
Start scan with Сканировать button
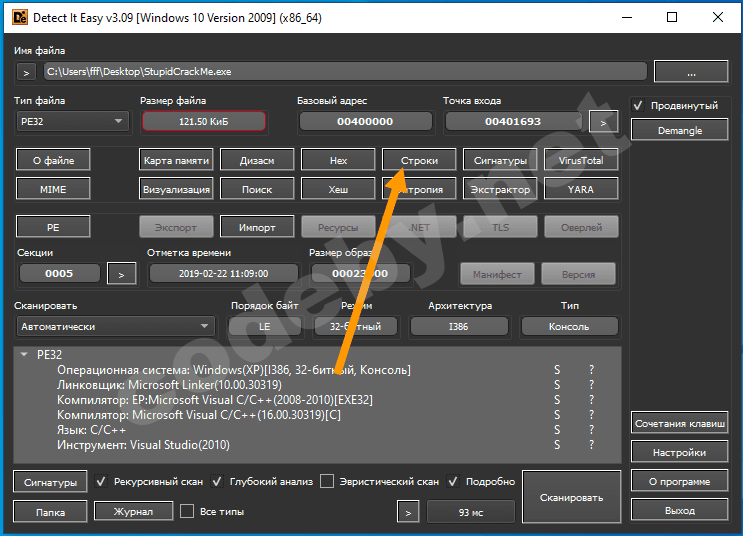(x=571, y=497)
